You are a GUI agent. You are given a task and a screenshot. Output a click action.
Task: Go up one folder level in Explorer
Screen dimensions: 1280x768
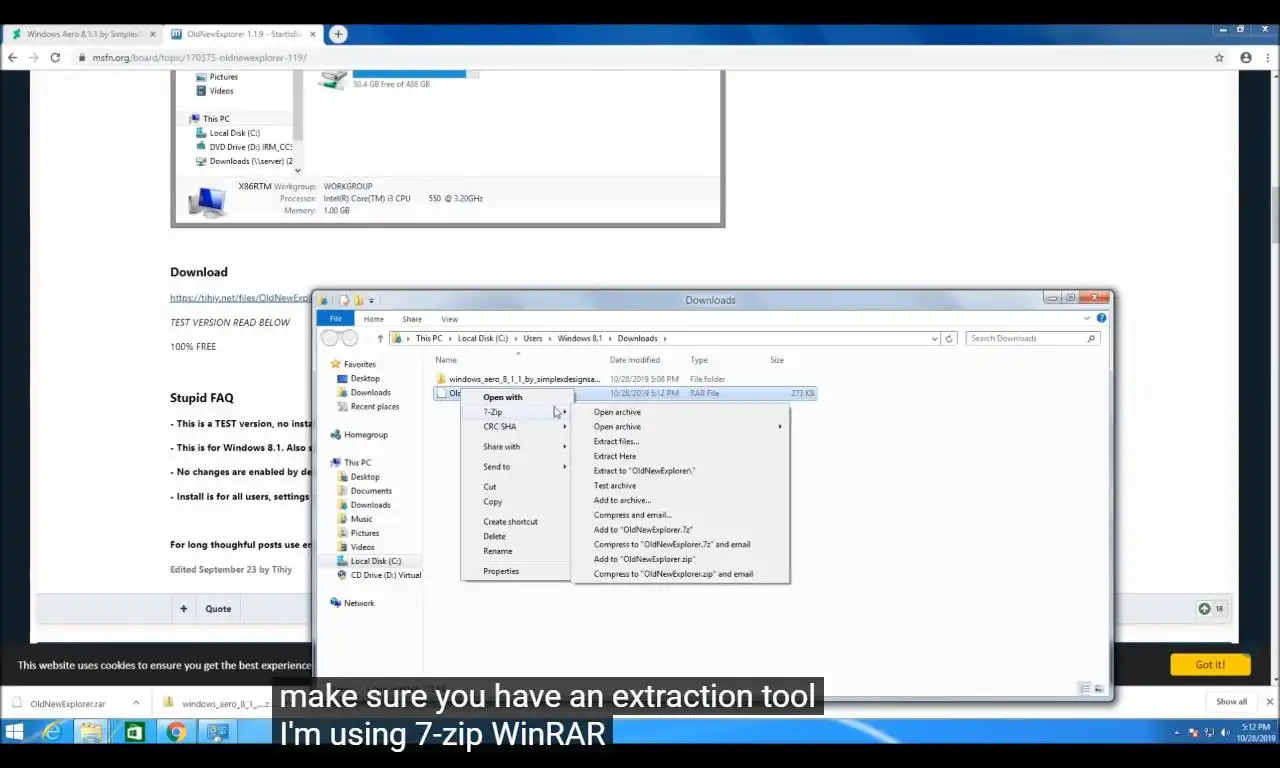[380, 338]
